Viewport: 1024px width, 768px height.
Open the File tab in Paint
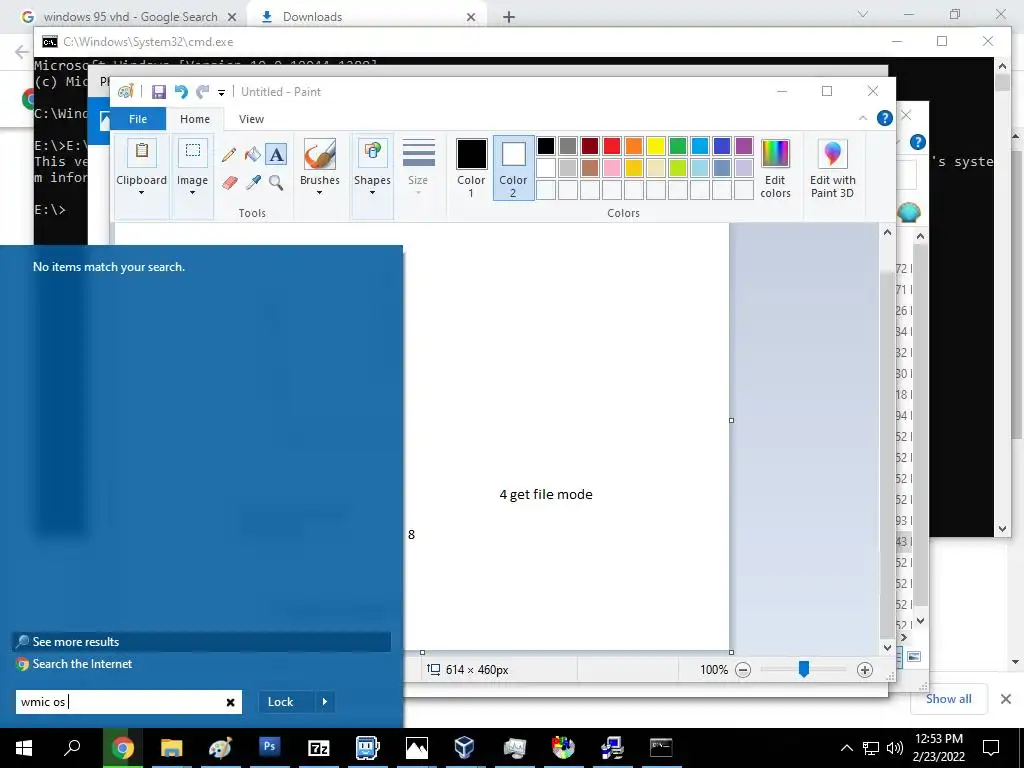click(138, 119)
